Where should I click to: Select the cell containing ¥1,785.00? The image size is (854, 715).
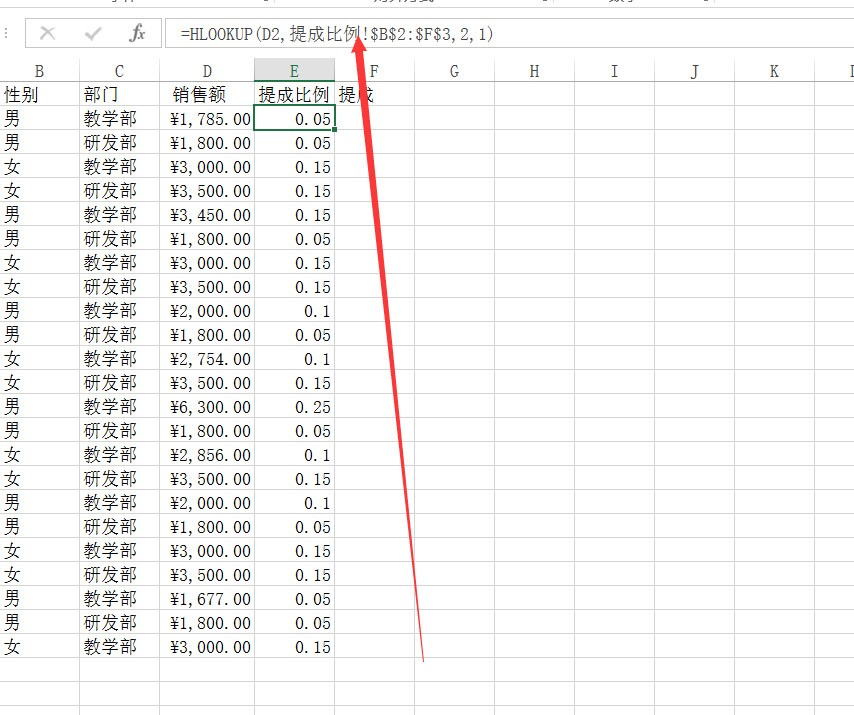(x=207, y=119)
